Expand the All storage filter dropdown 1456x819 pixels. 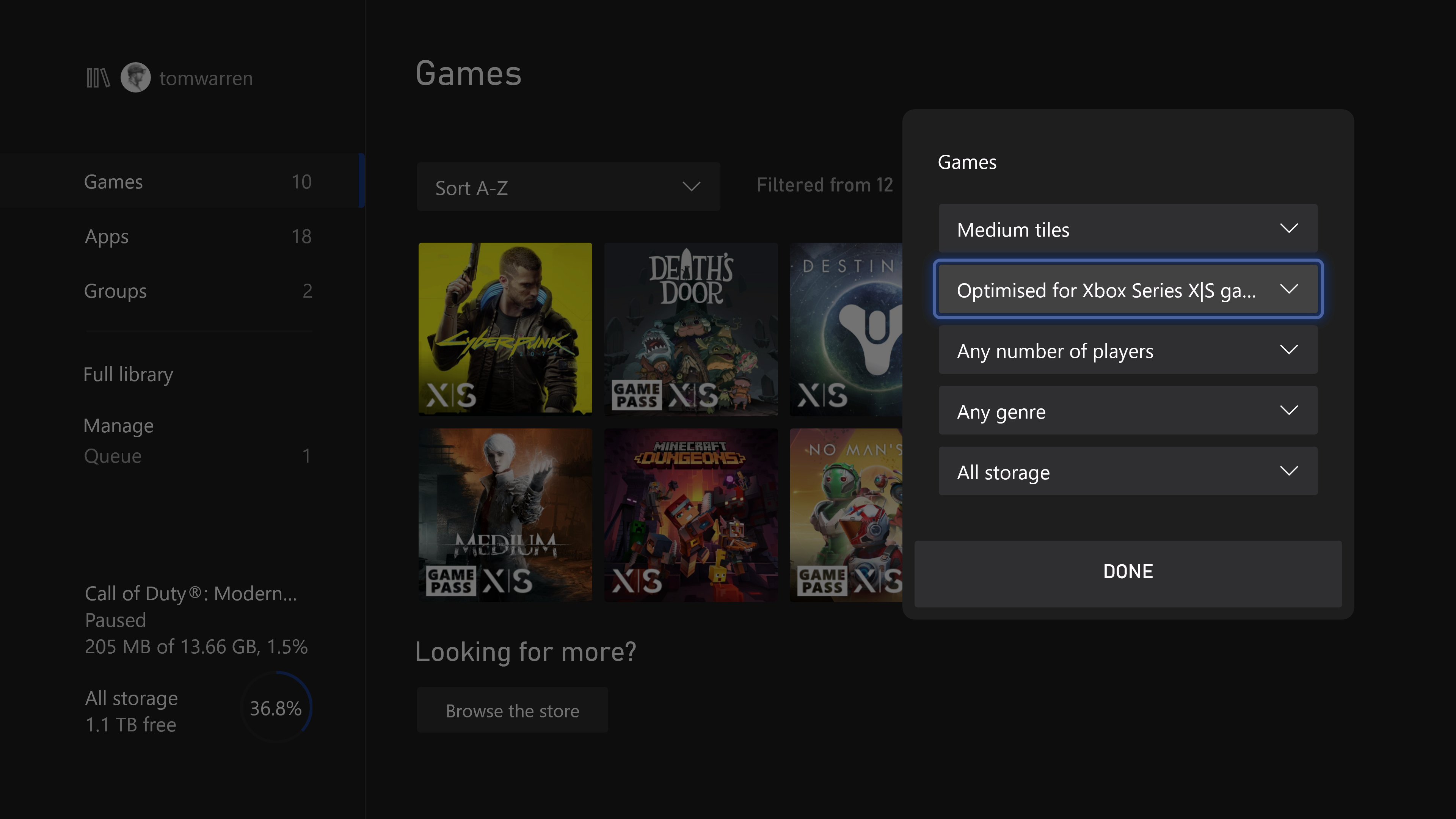tap(1128, 471)
